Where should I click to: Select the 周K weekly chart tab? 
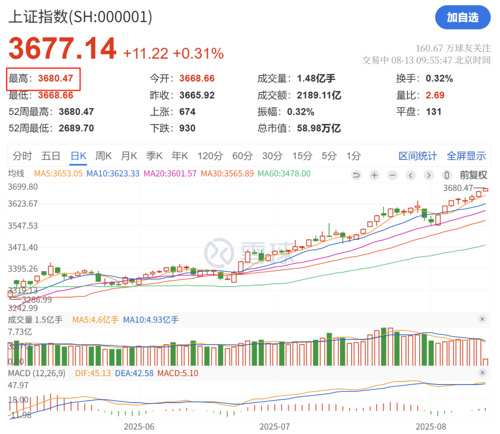click(x=103, y=156)
